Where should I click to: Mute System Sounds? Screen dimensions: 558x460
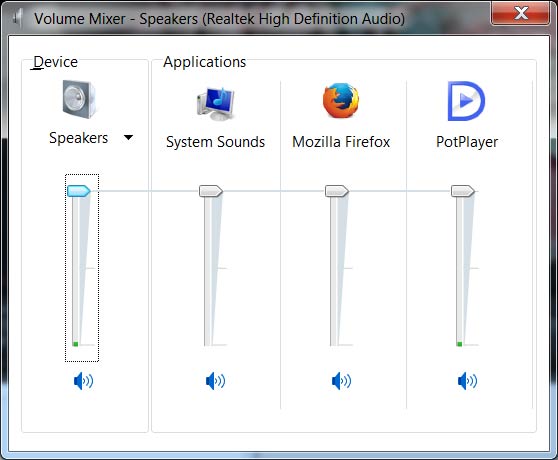(215, 381)
